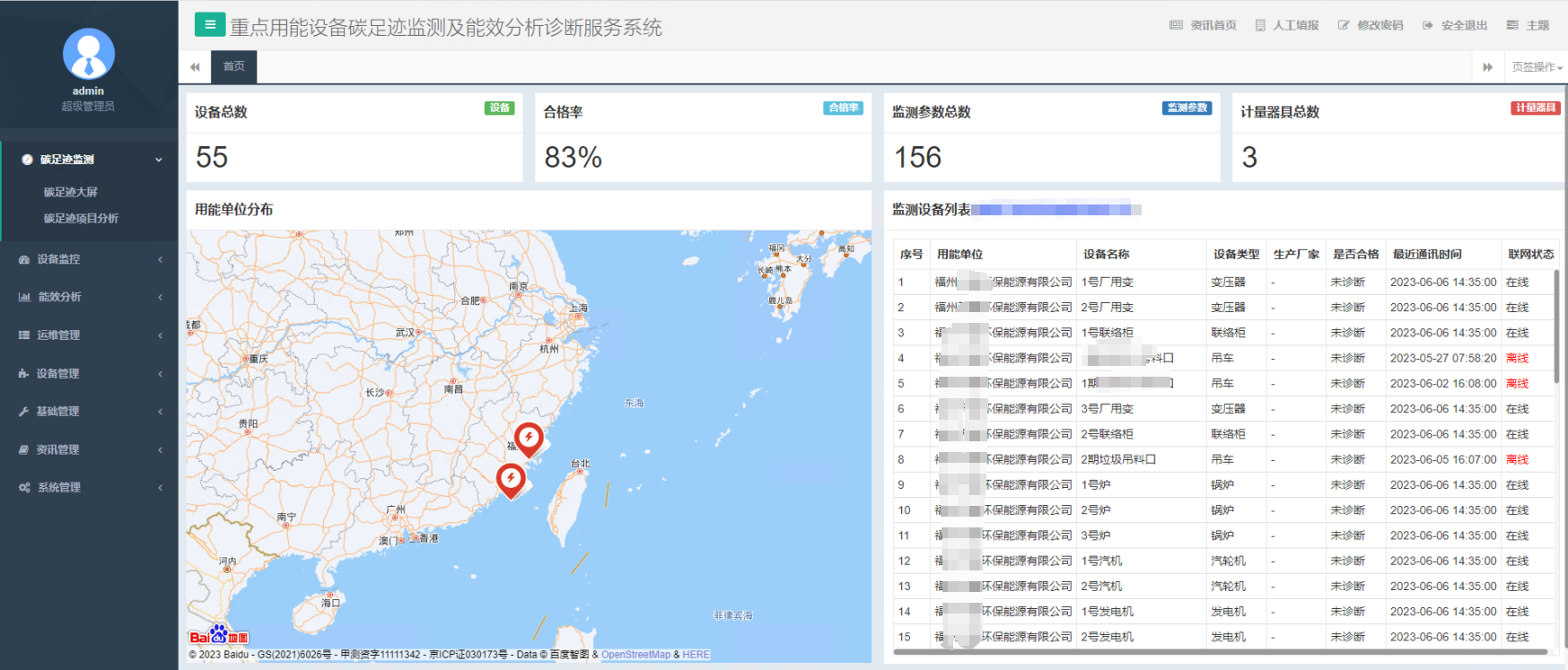Click 修改密码 to change password
This screenshot has width=1568, height=670.
pos(1371,25)
